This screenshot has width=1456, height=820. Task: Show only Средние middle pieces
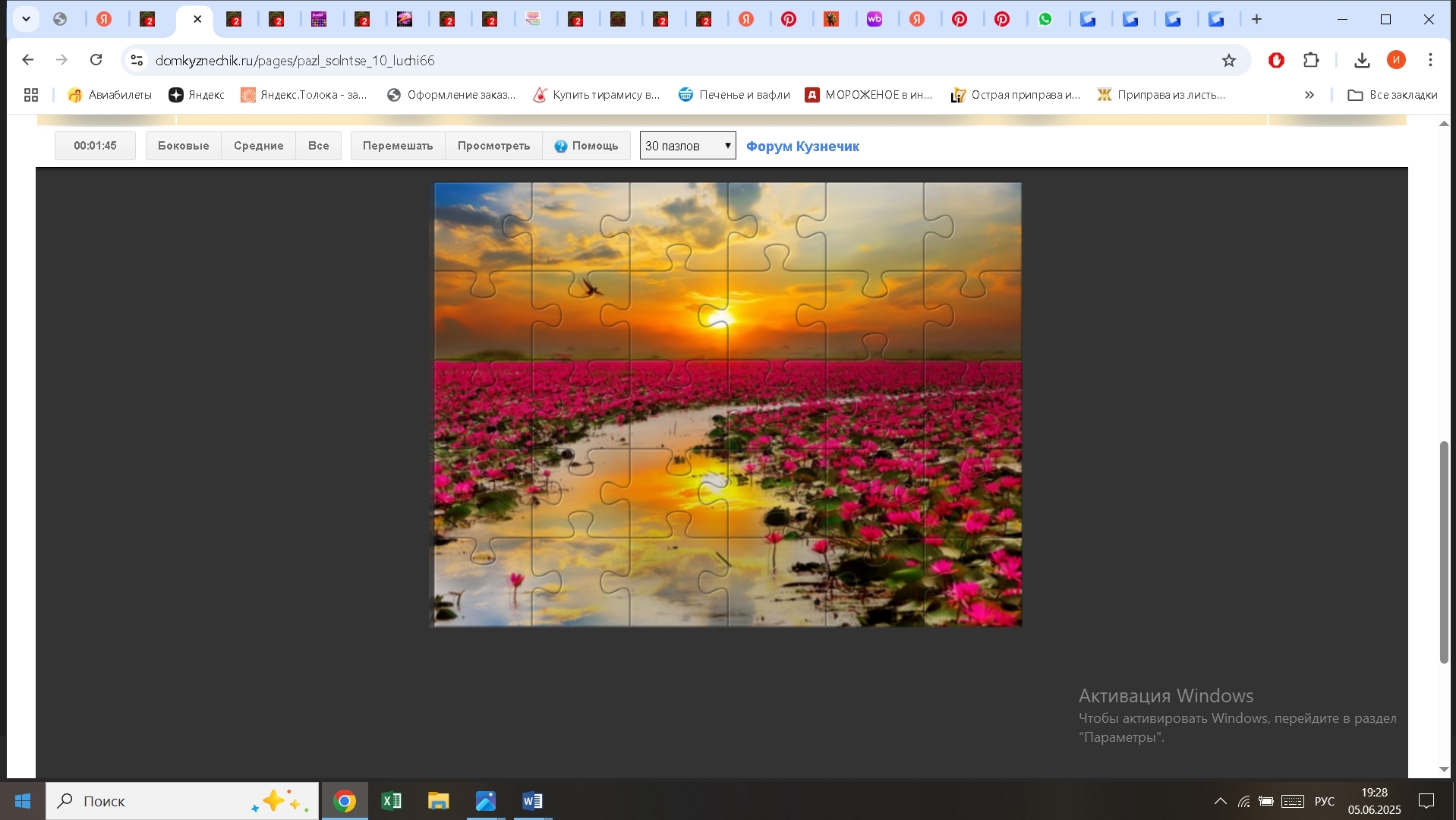click(258, 146)
